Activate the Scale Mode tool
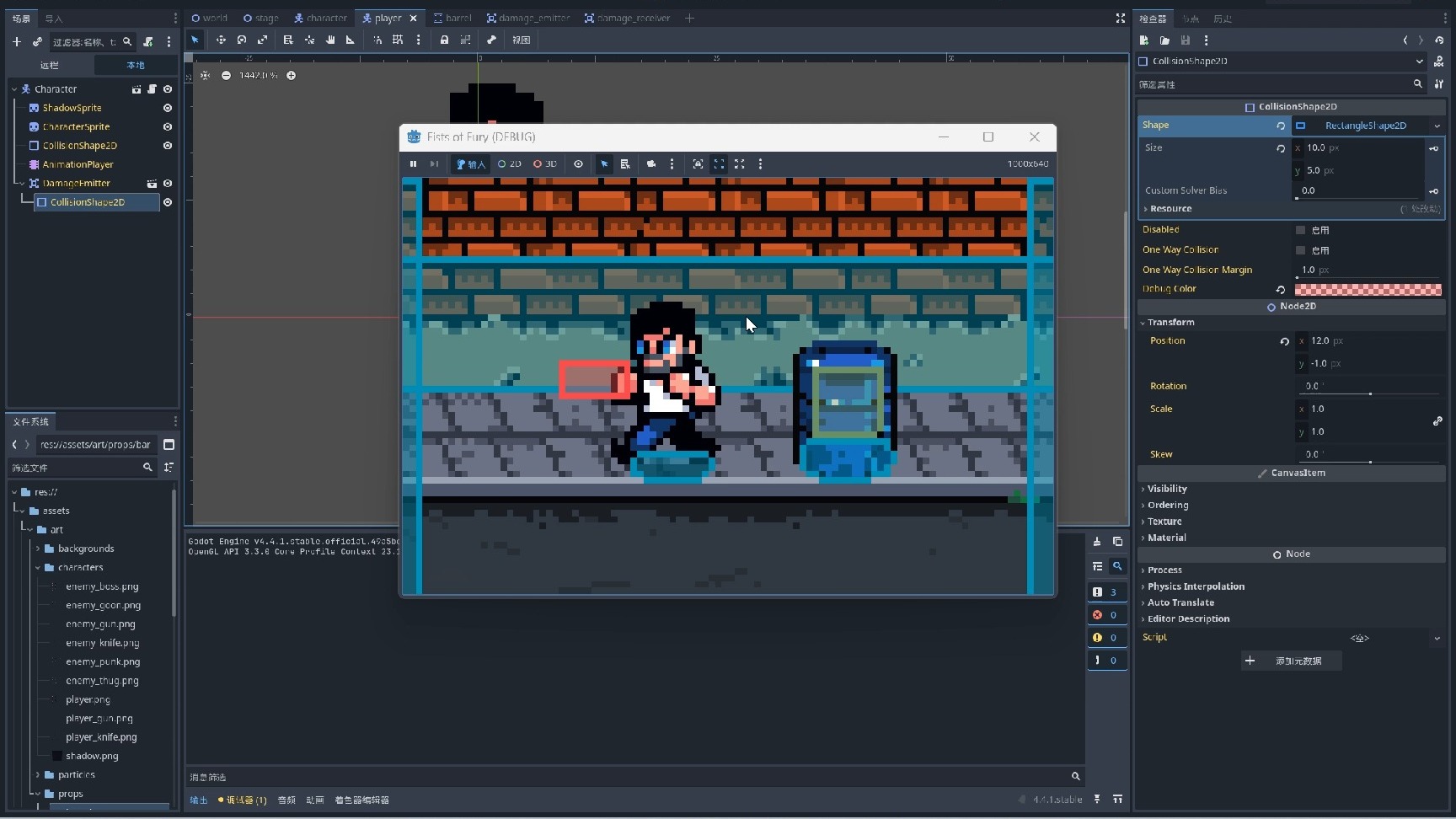 (263, 40)
